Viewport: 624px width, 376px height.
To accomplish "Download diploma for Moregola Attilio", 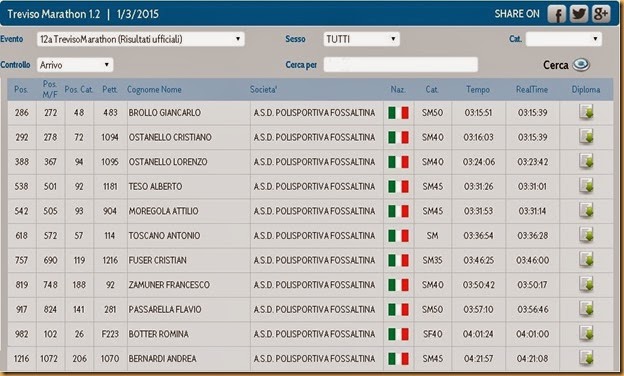I will (586, 211).
